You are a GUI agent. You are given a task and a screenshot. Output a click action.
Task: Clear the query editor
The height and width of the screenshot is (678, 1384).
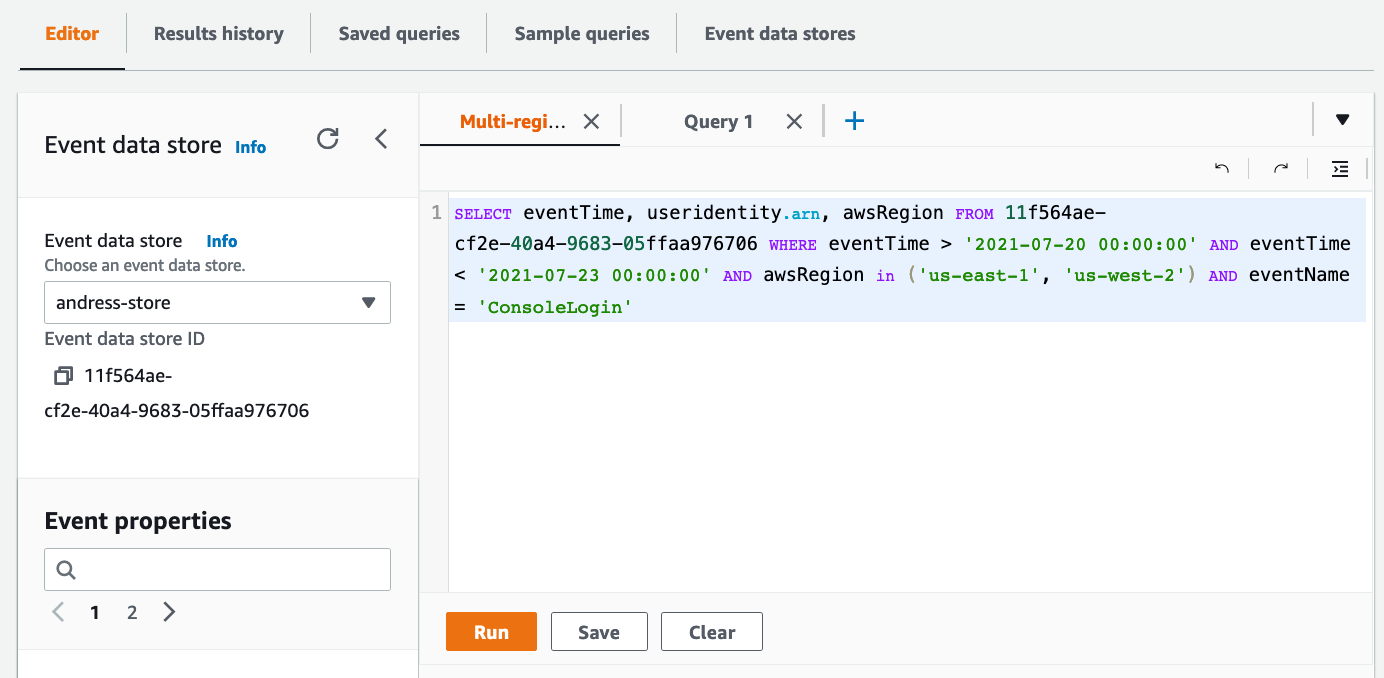711,631
